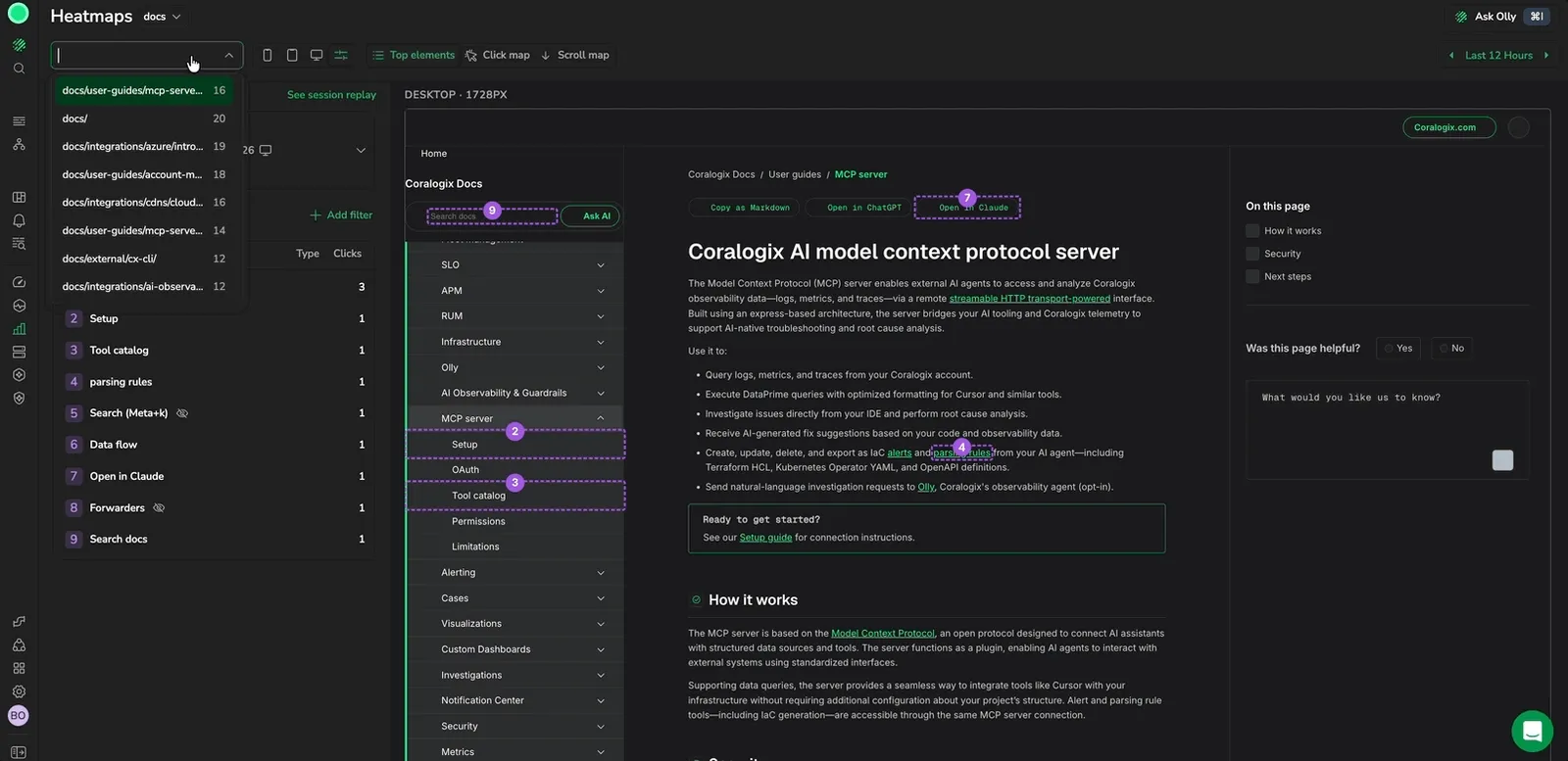This screenshot has width=1568, height=761.
Task: Select docs/external/cx-cli/ option
Action: pyautogui.click(x=144, y=260)
